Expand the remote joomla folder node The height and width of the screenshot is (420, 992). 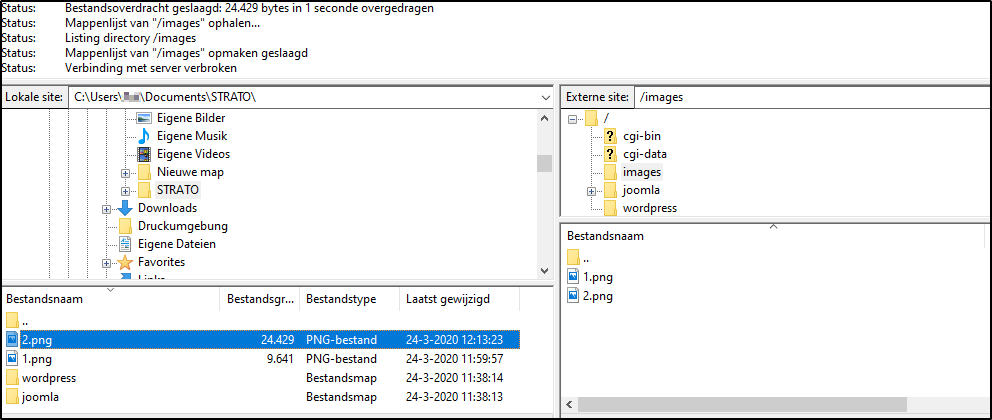click(x=591, y=190)
